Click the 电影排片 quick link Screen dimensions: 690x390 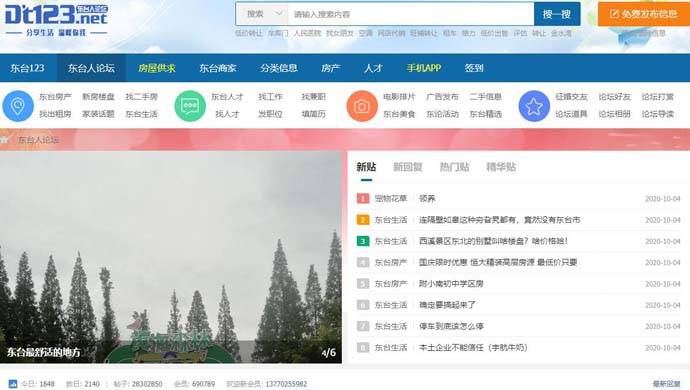[399, 96]
